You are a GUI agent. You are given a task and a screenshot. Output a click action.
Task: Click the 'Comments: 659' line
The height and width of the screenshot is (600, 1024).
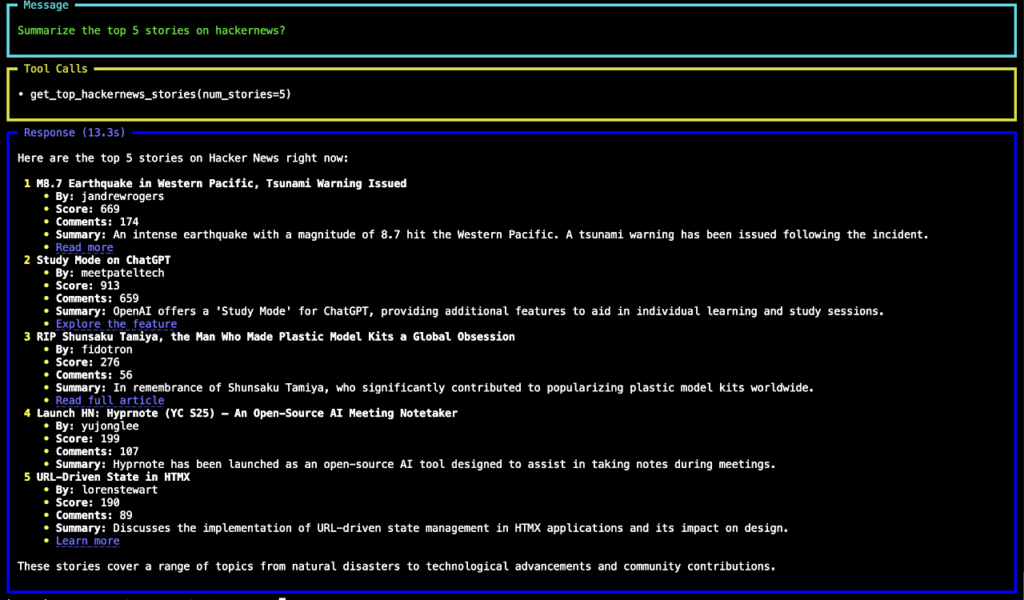pyautogui.click(x=97, y=298)
